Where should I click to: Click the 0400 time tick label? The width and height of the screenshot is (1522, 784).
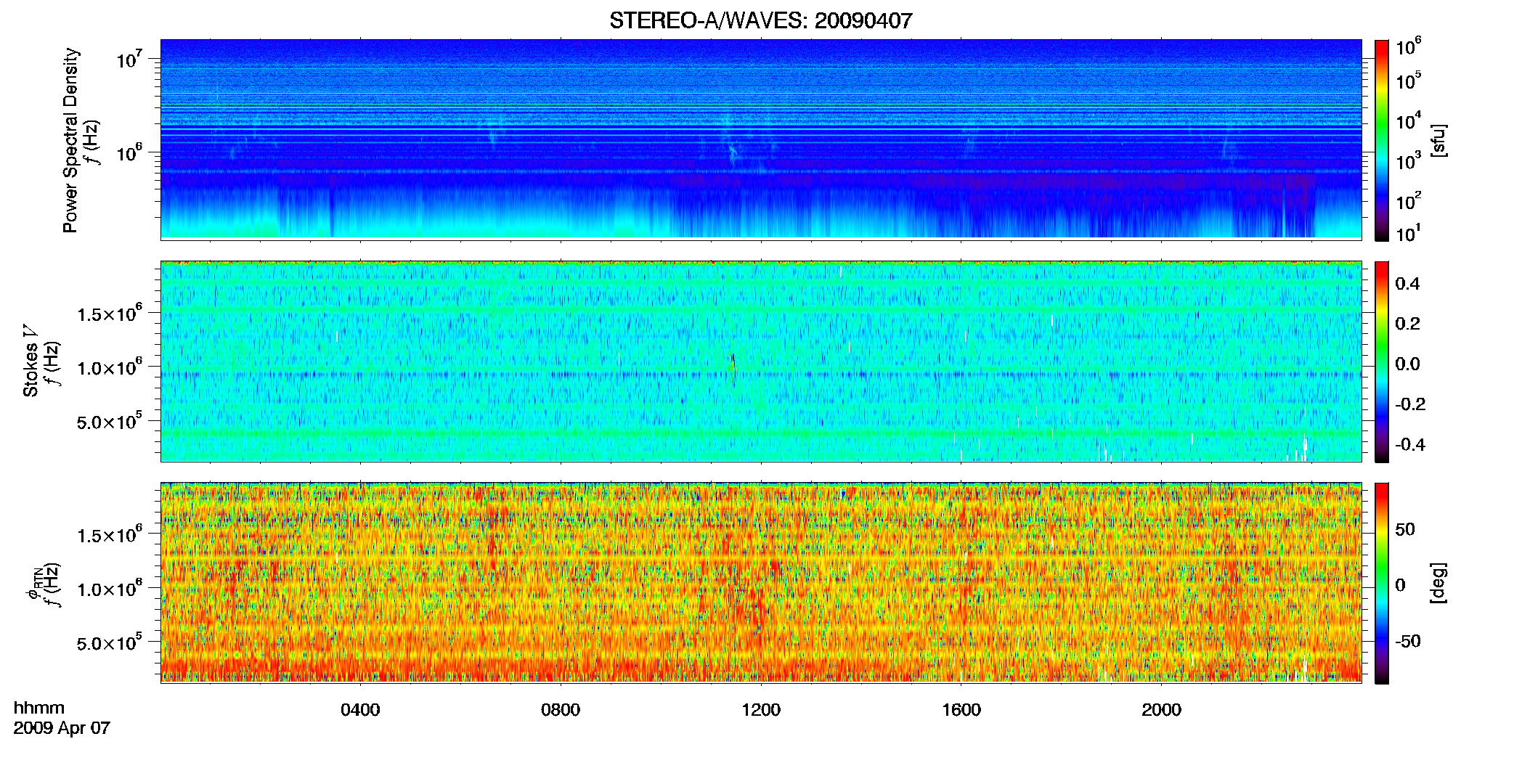coord(360,710)
